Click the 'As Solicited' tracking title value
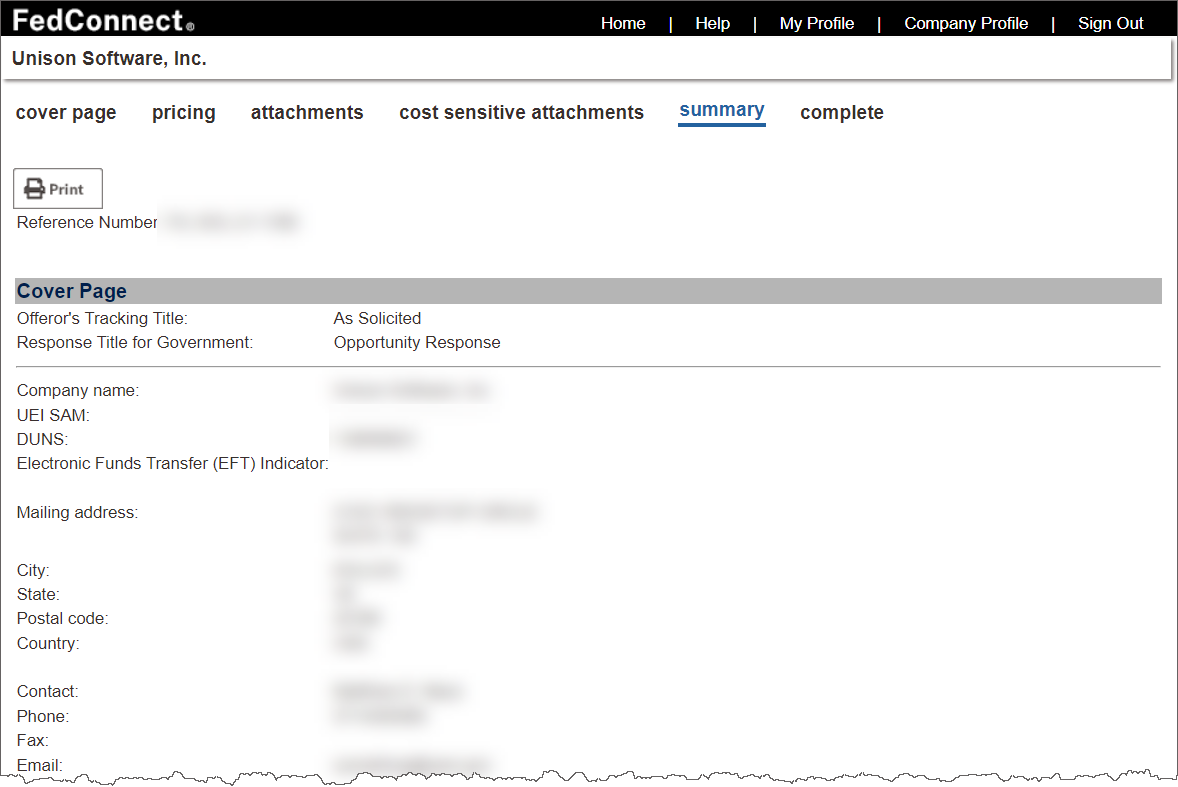Viewport: 1178px width, 787px height. coord(377,319)
